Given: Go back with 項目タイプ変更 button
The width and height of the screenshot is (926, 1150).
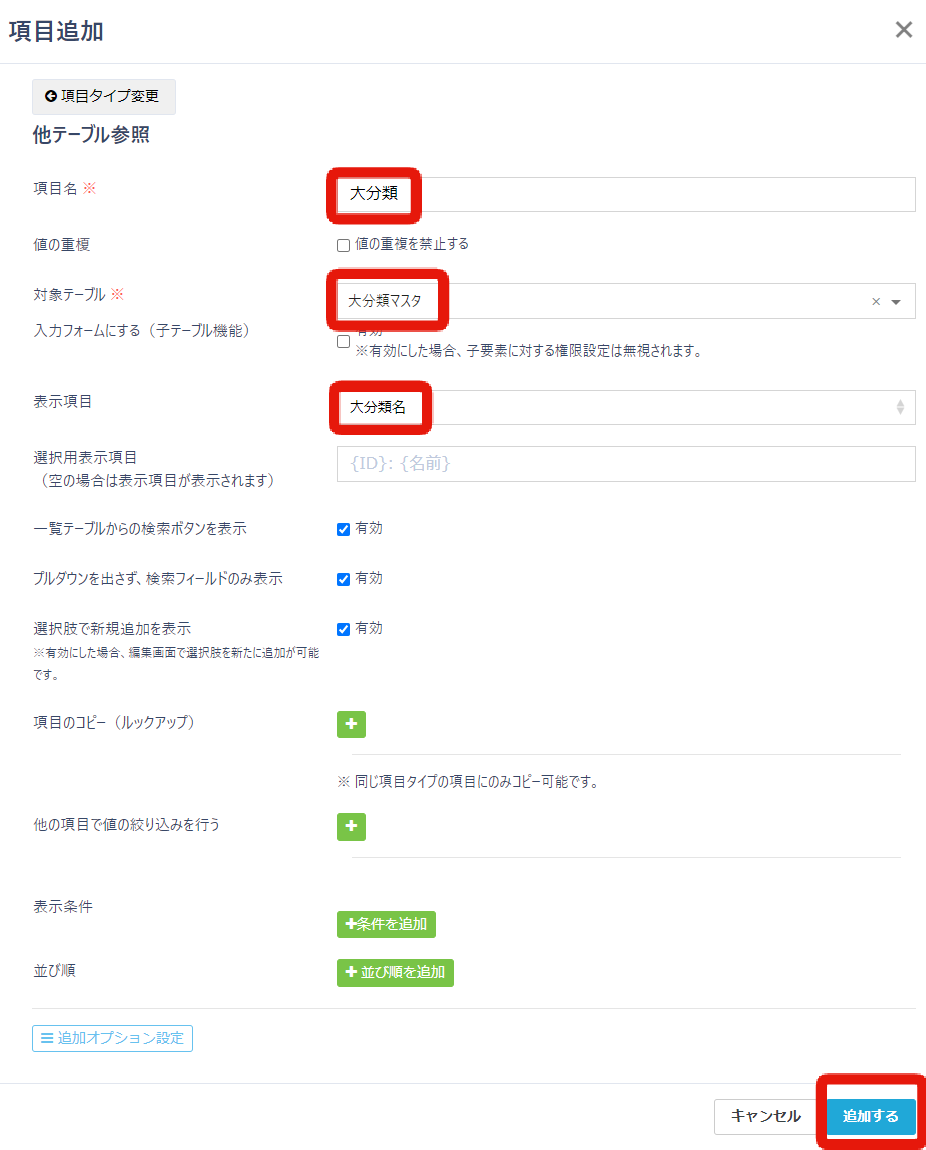Looking at the screenshot, I should pos(103,97).
